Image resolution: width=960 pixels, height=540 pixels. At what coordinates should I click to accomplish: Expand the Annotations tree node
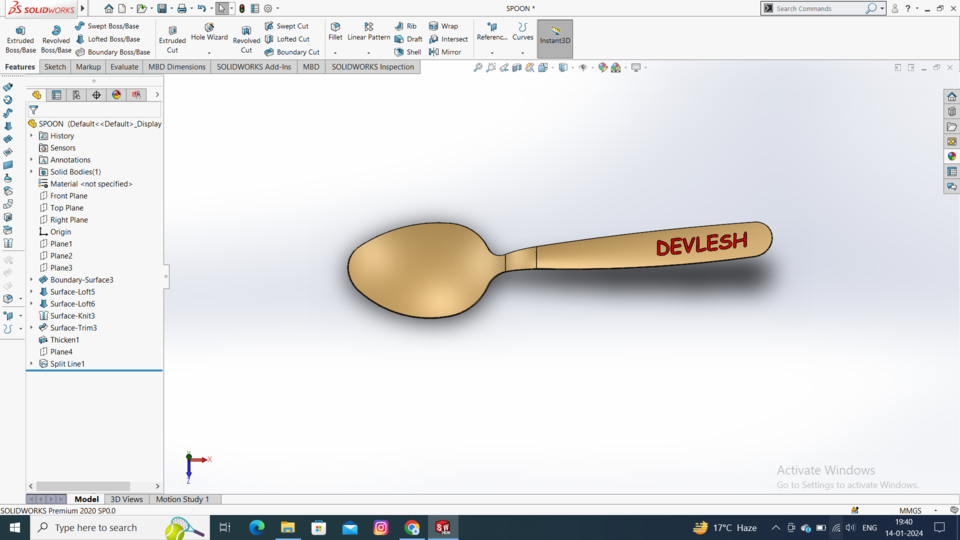pyautogui.click(x=32, y=160)
